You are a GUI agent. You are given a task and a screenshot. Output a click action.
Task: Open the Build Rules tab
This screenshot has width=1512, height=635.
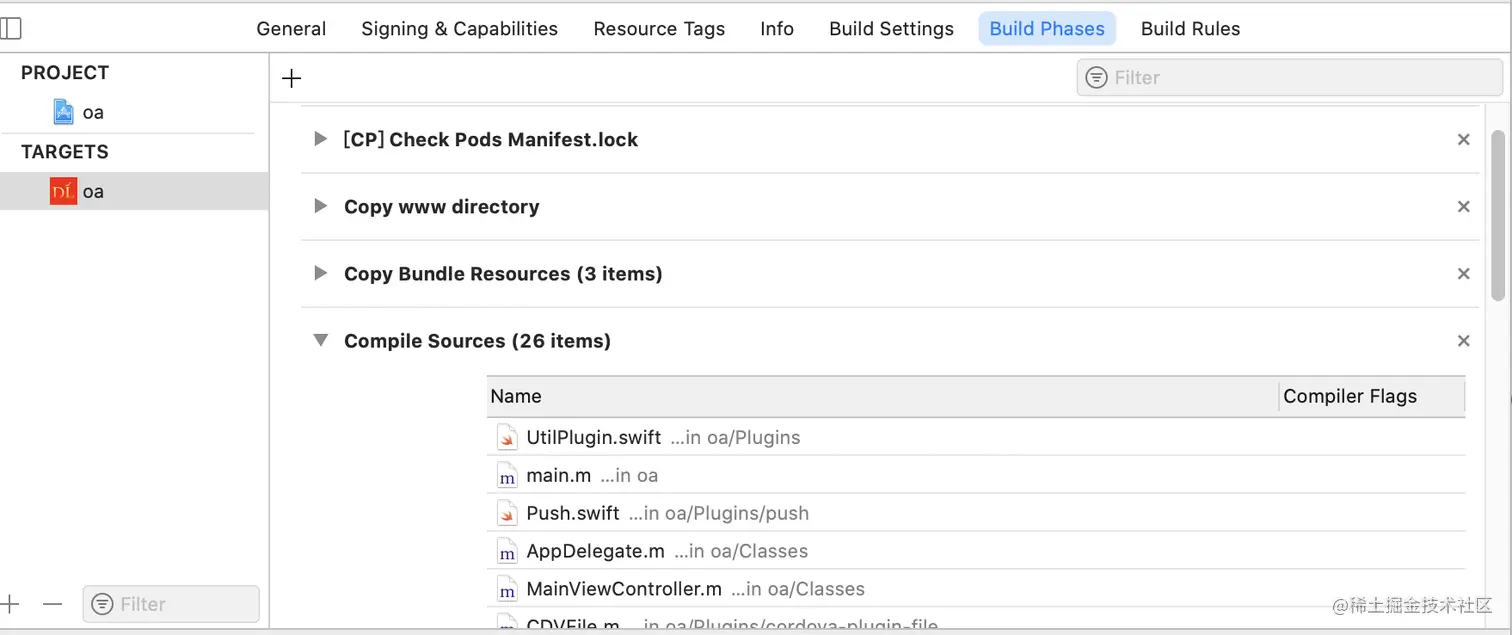pos(1190,29)
